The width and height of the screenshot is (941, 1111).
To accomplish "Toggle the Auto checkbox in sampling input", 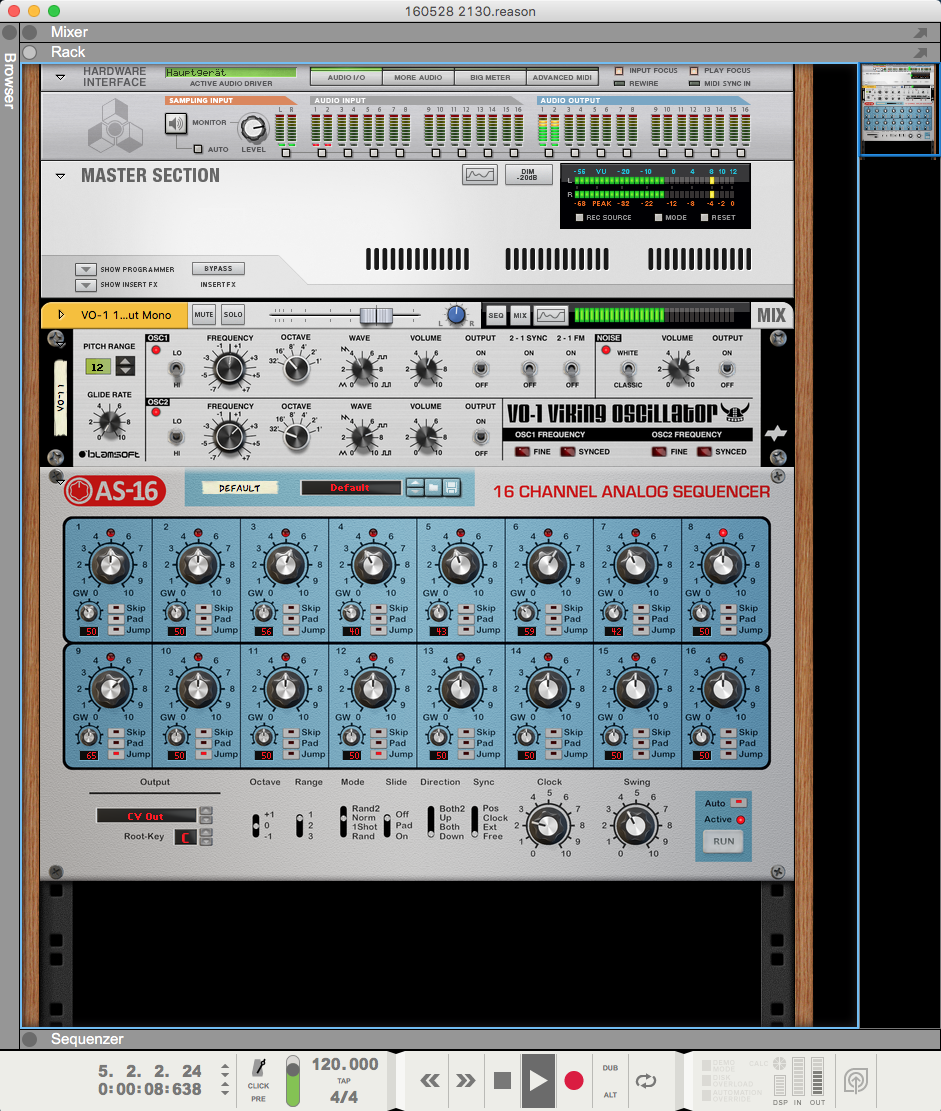I will [x=198, y=149].
